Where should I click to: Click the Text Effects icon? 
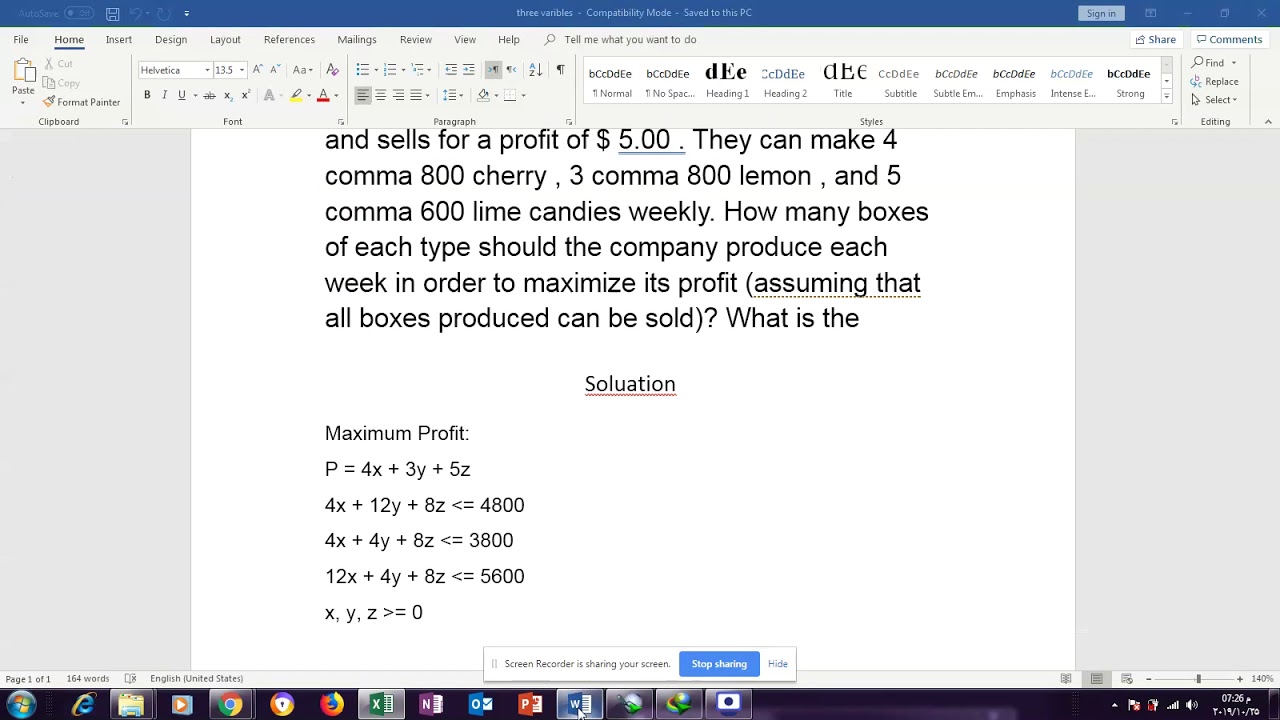(269, 95)
